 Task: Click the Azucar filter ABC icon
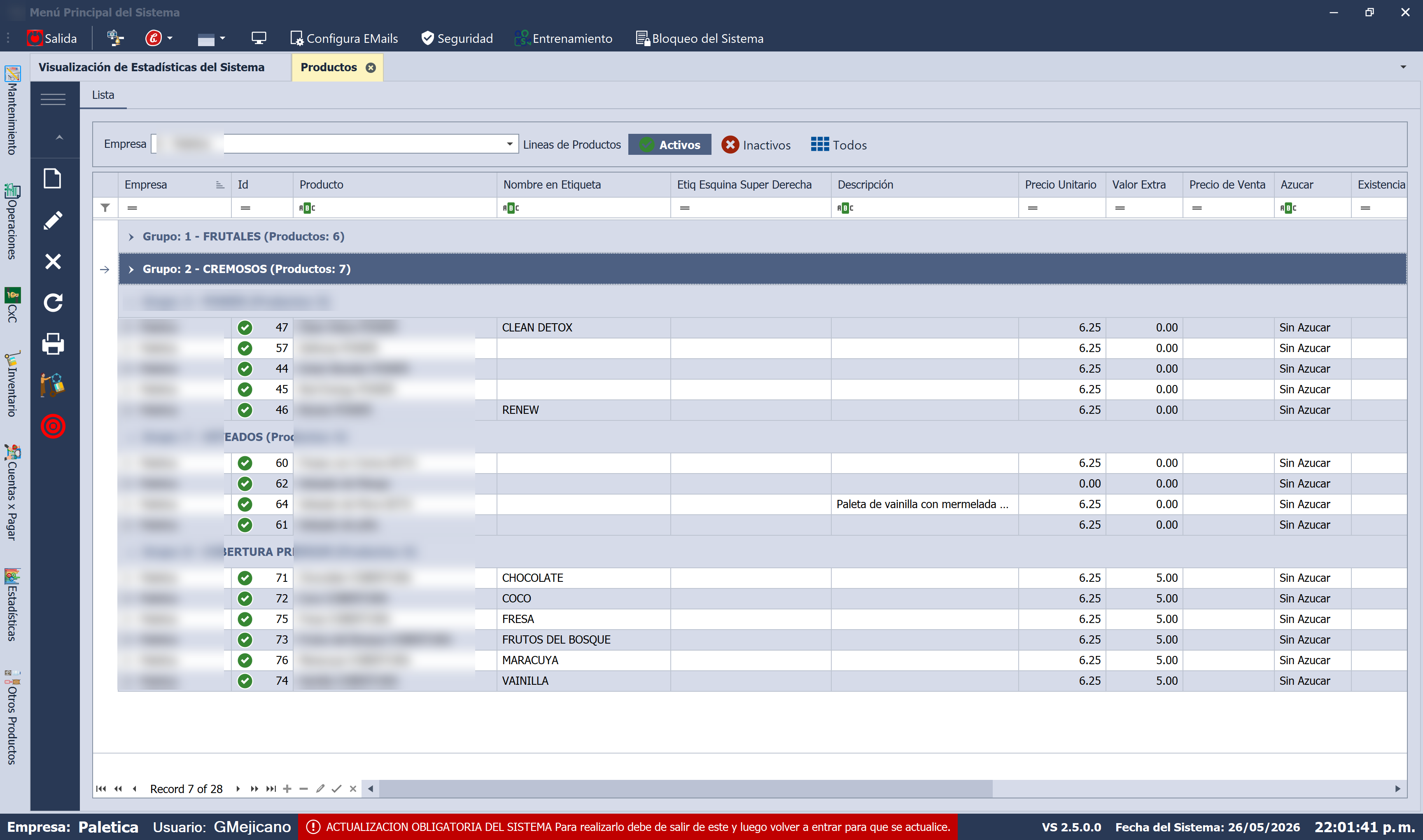coord(1288,208)
